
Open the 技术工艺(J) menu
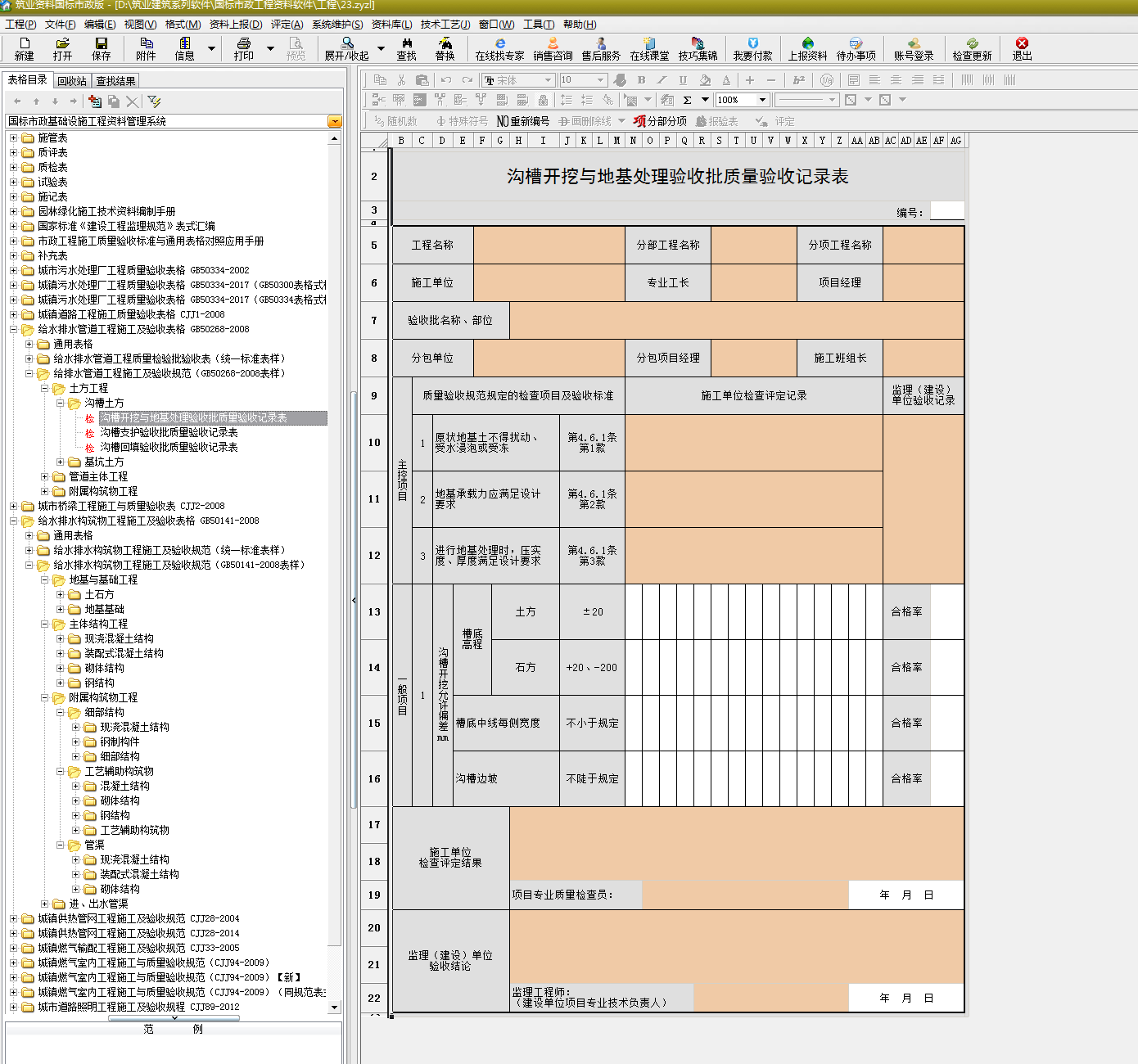[445, 25]
